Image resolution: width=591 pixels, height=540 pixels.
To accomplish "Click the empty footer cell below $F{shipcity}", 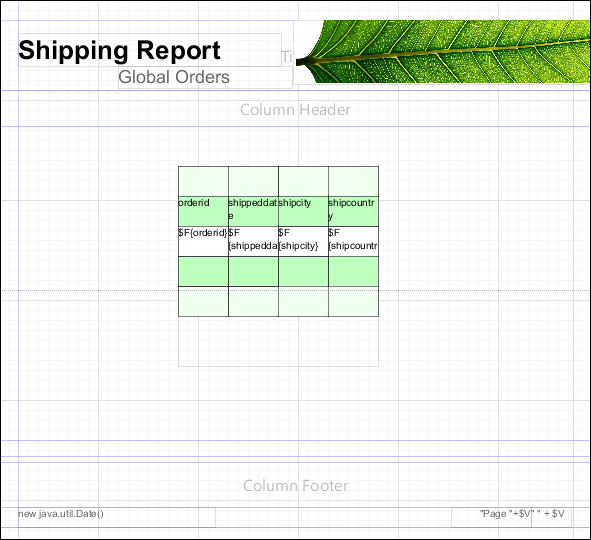I will pyautogui.click(x=303, y=271).
